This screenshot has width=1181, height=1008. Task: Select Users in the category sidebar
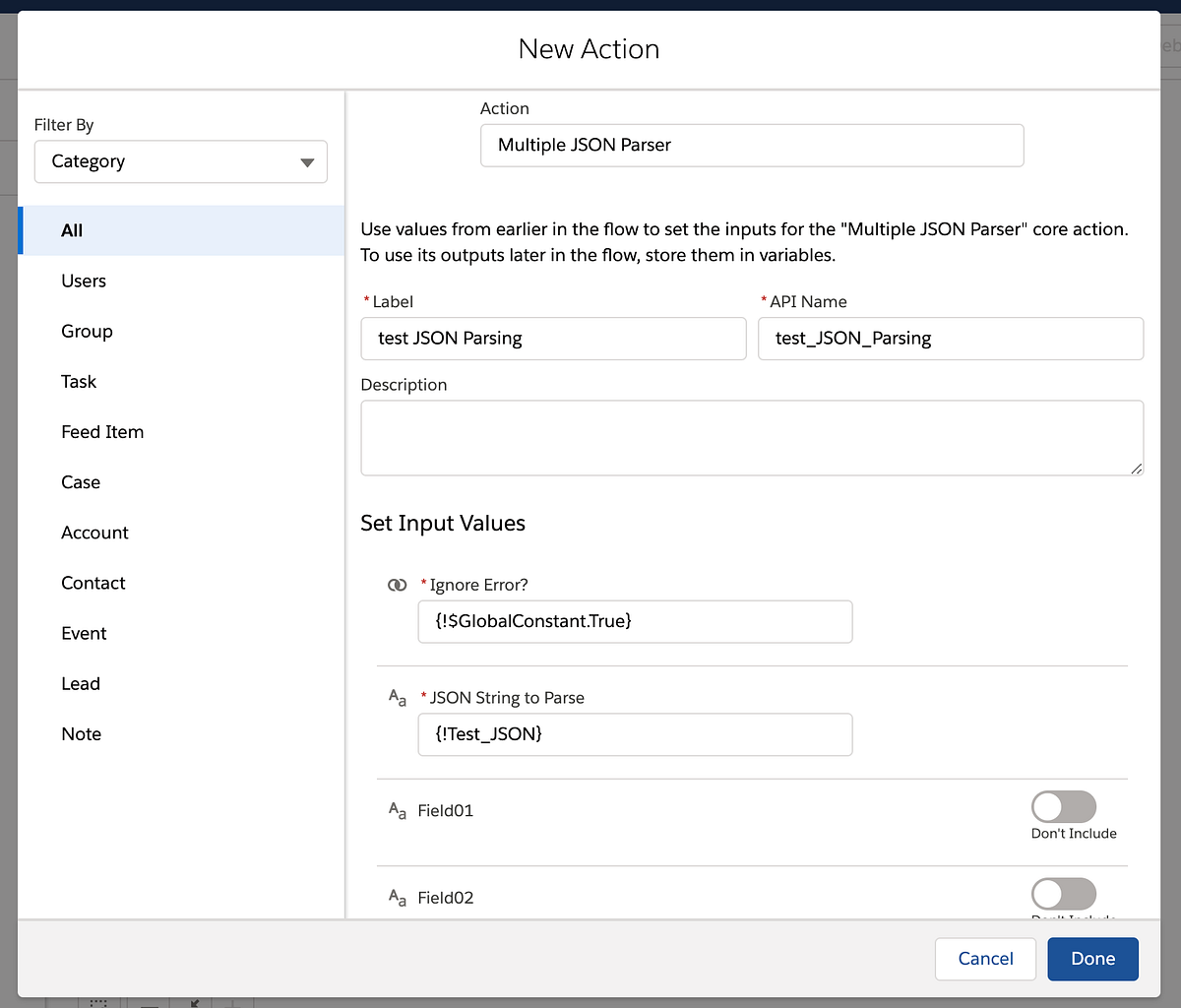83,281
